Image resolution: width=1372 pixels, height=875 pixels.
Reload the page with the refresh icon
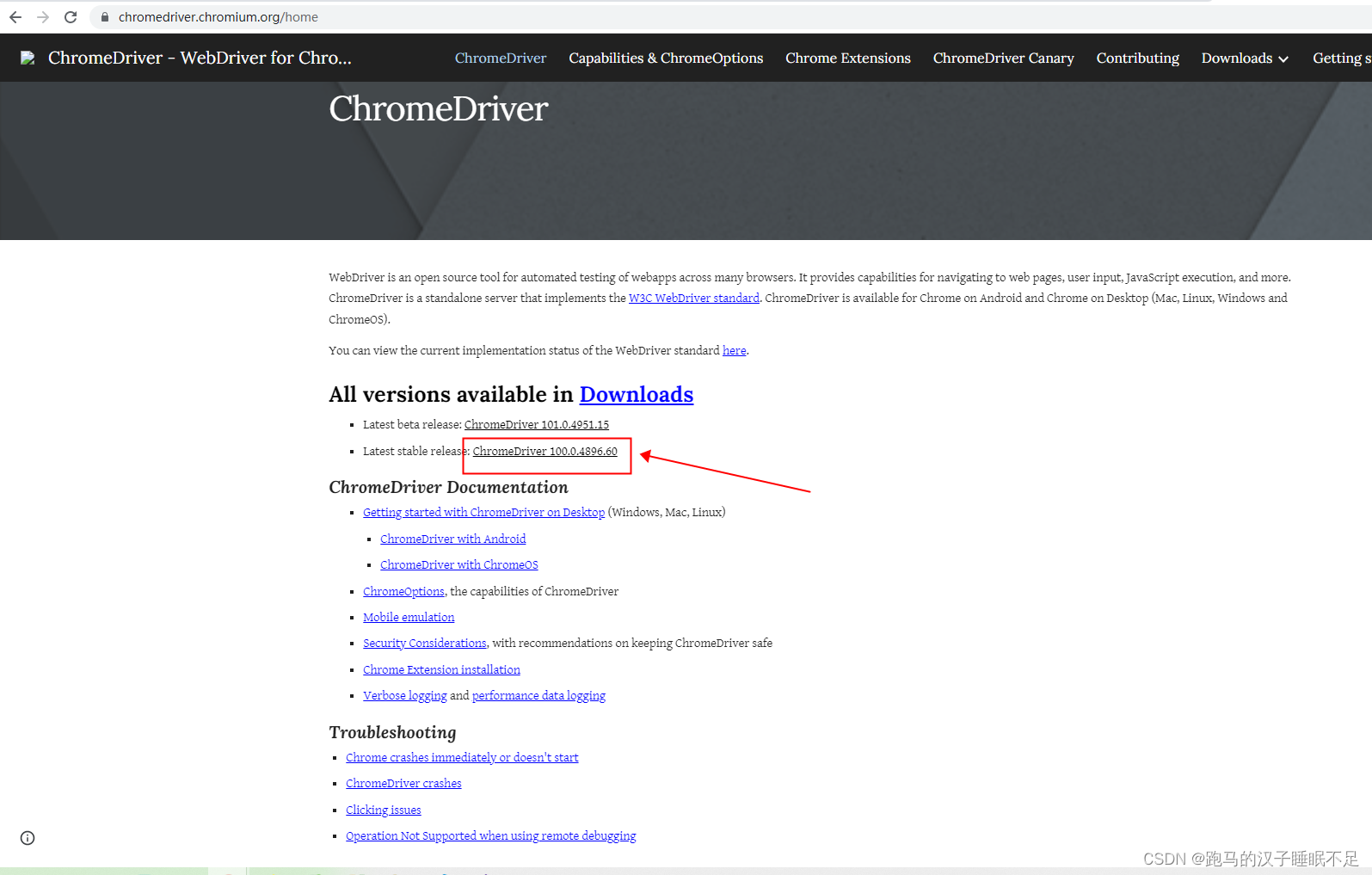coord(71,17)
